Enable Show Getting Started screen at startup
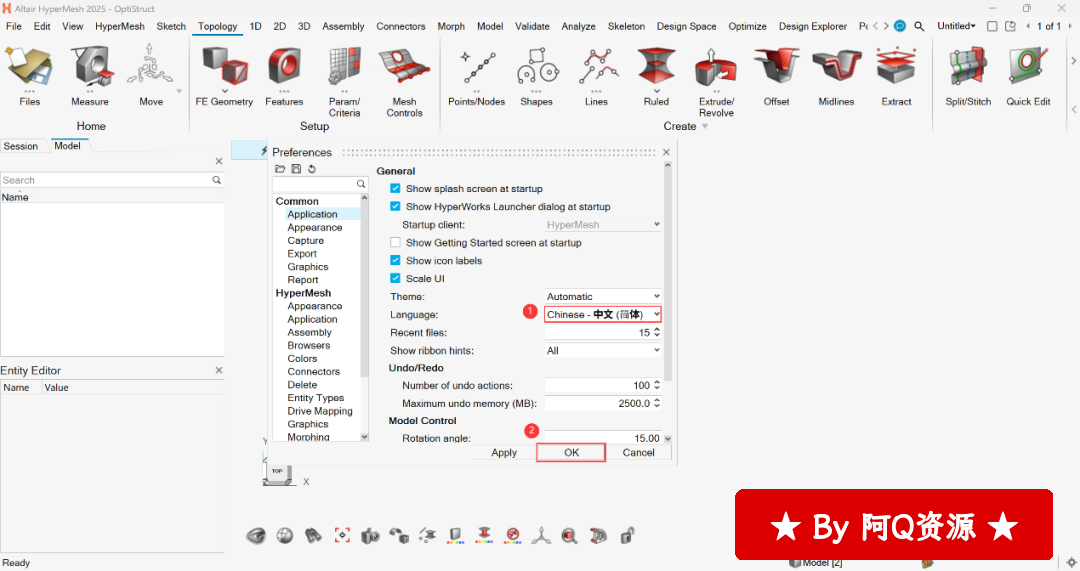This screenshot has width=1080, height=571. (395, 242)
